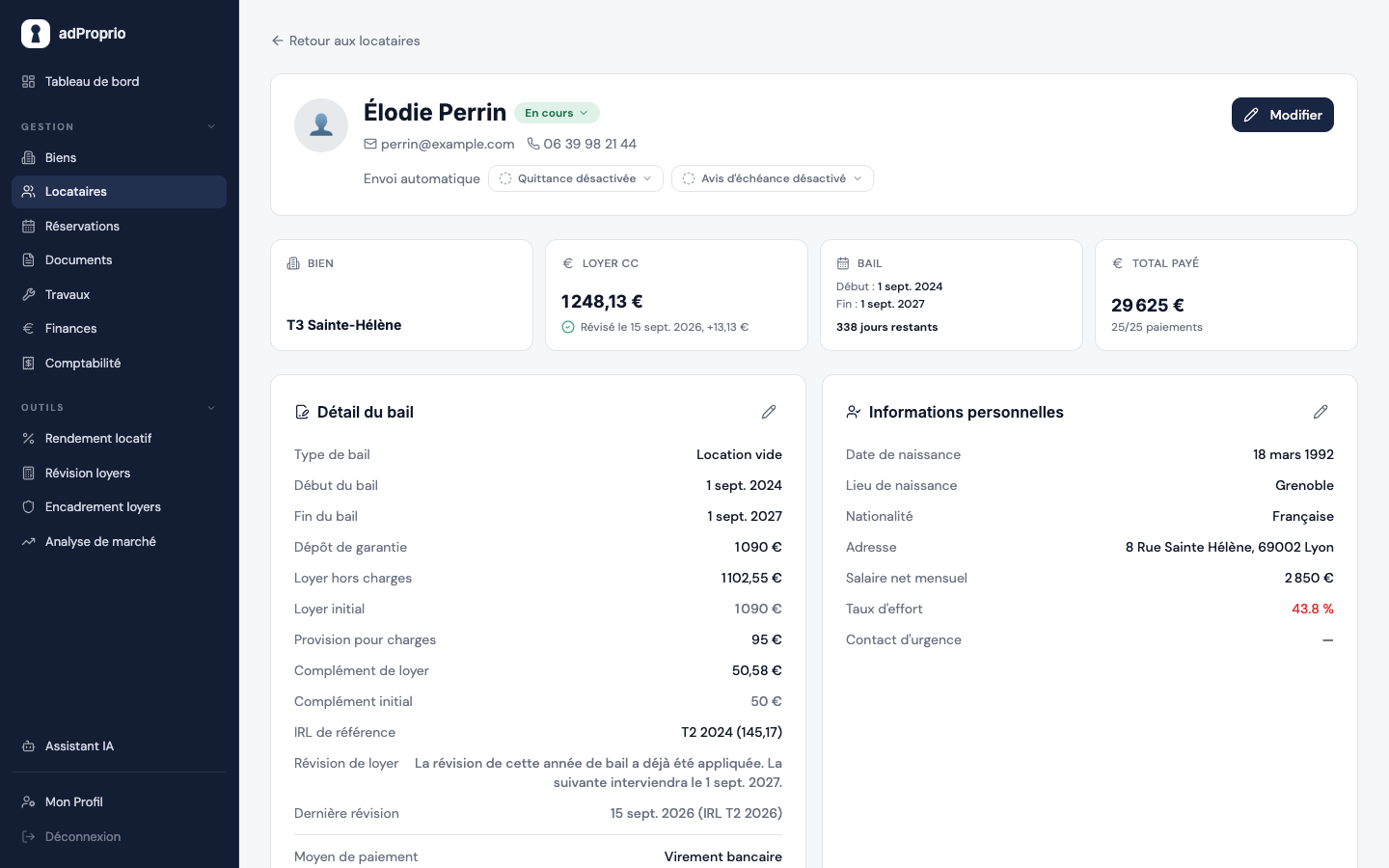Click the phone number 06 39 98 21 44
The height and width of the screenshot is (868, 1389).
(x=589, y=144)
